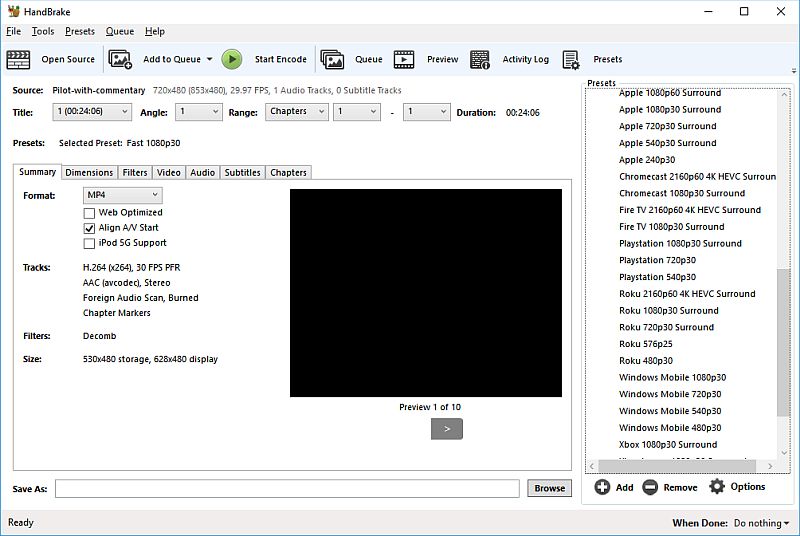
Task: Click the Add preset plus icon
Action: point(602,487)
